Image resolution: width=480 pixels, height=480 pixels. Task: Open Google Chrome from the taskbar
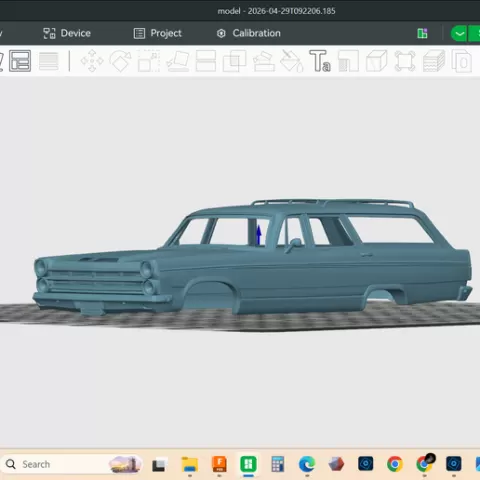pyautogui.click(x=395, y=464)
